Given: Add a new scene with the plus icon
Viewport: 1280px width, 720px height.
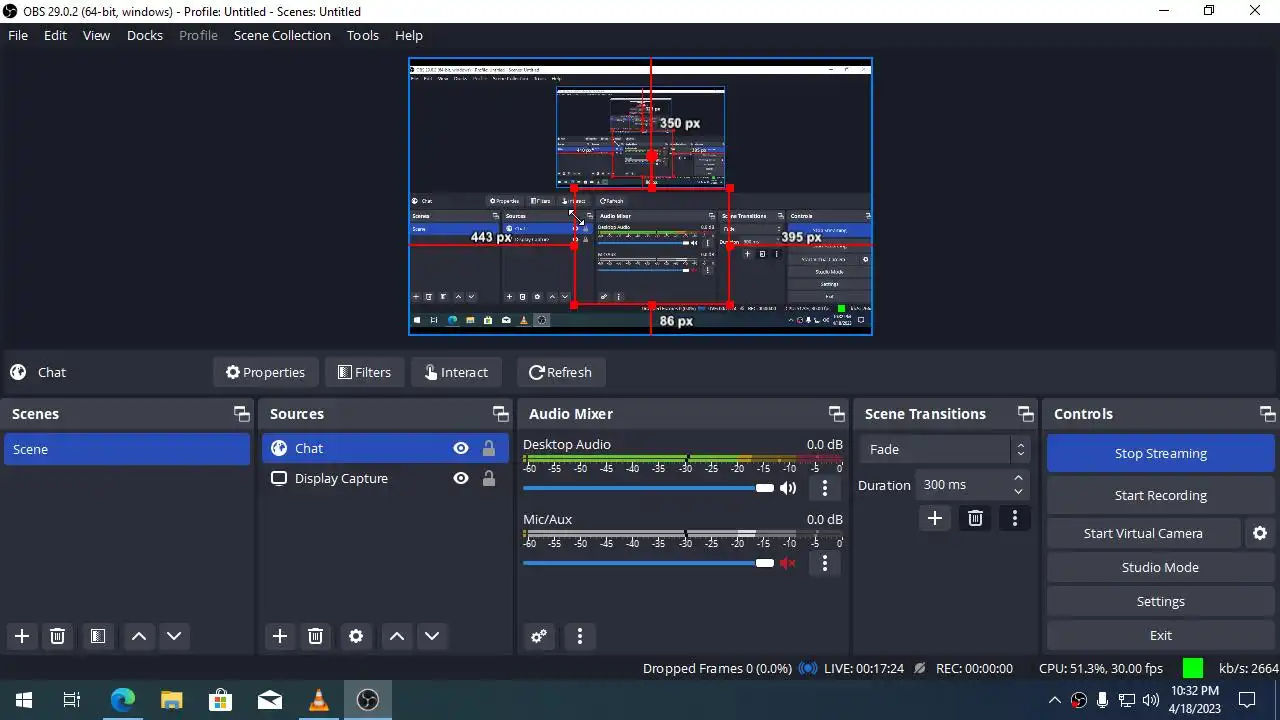Looking at the screenshot, I should 22,636.
